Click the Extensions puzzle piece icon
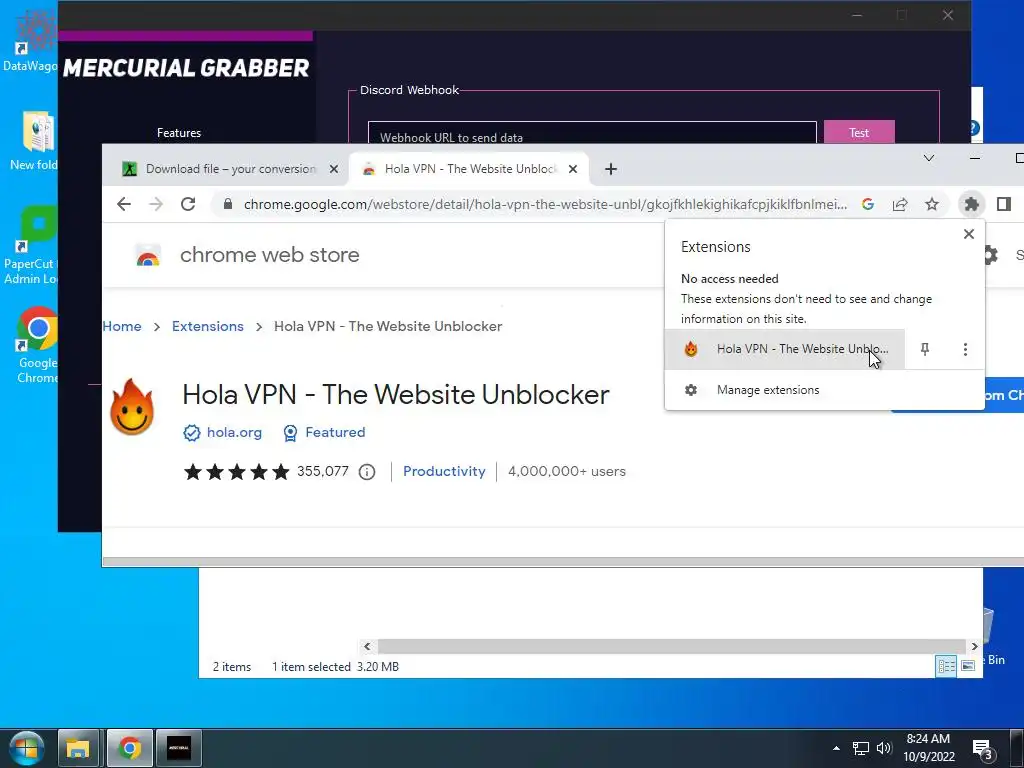 click(972, 204)
